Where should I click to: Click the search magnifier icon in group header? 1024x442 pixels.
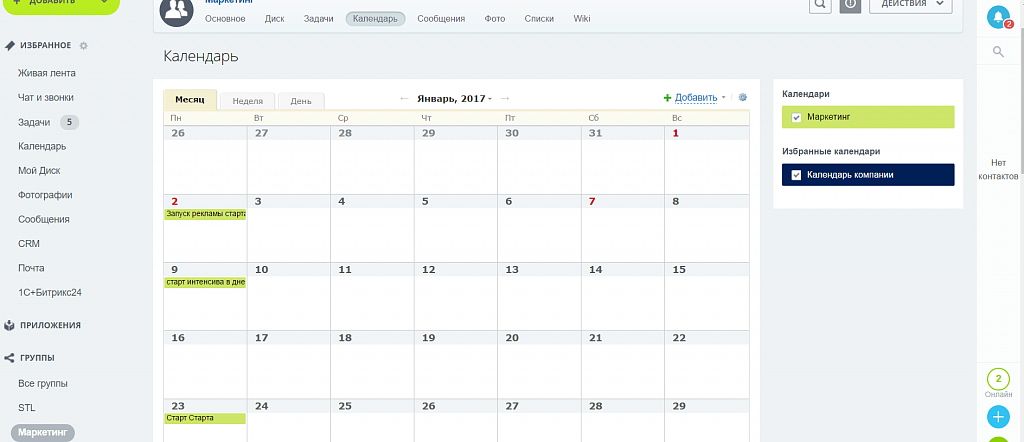point(820,5)
